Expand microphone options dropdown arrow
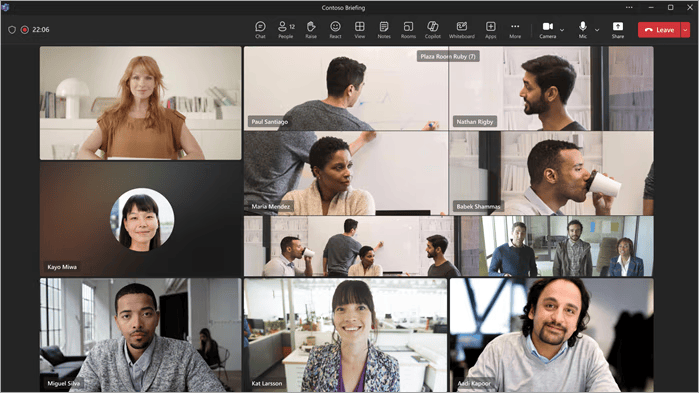 click(597, 30)
